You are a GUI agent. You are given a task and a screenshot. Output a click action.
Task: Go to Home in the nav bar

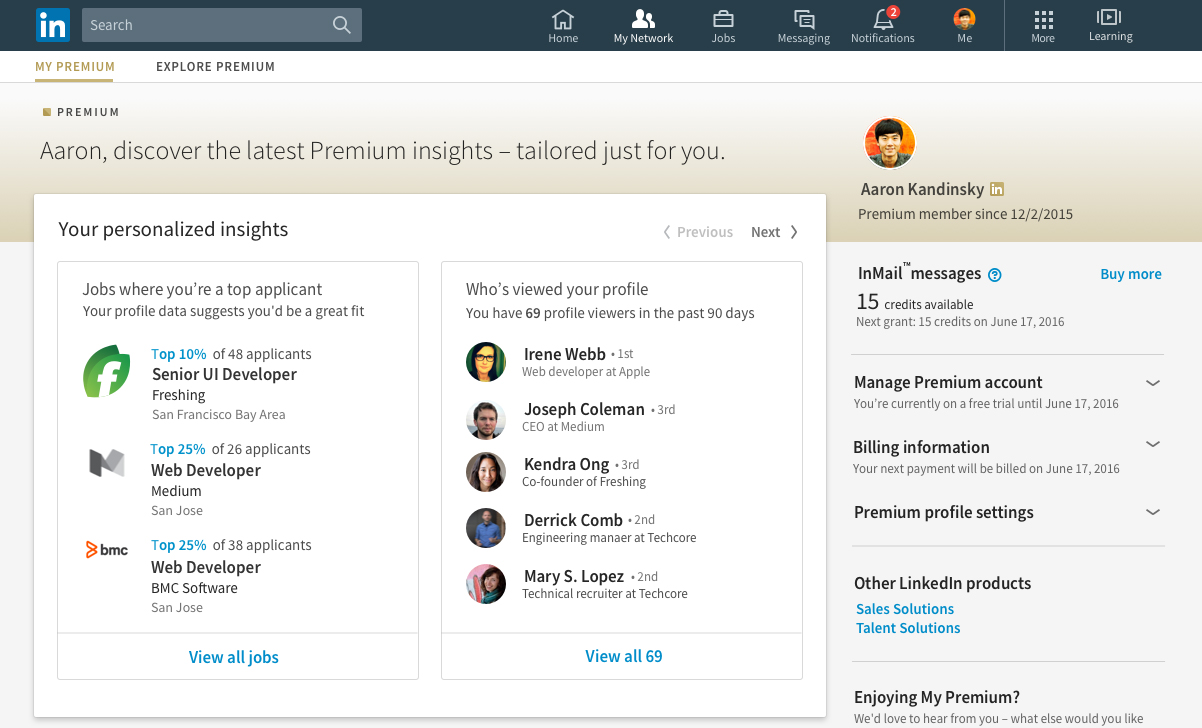[563, 26]
